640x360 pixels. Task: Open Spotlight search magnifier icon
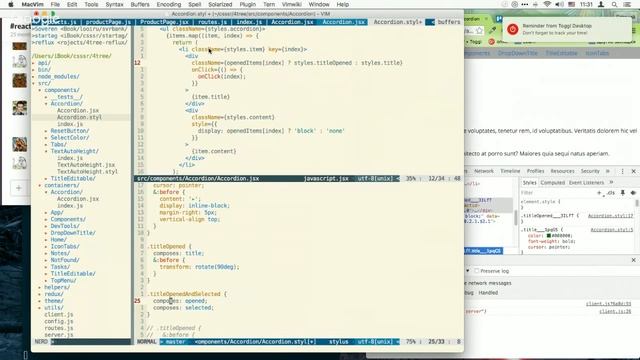coord(614,4)
